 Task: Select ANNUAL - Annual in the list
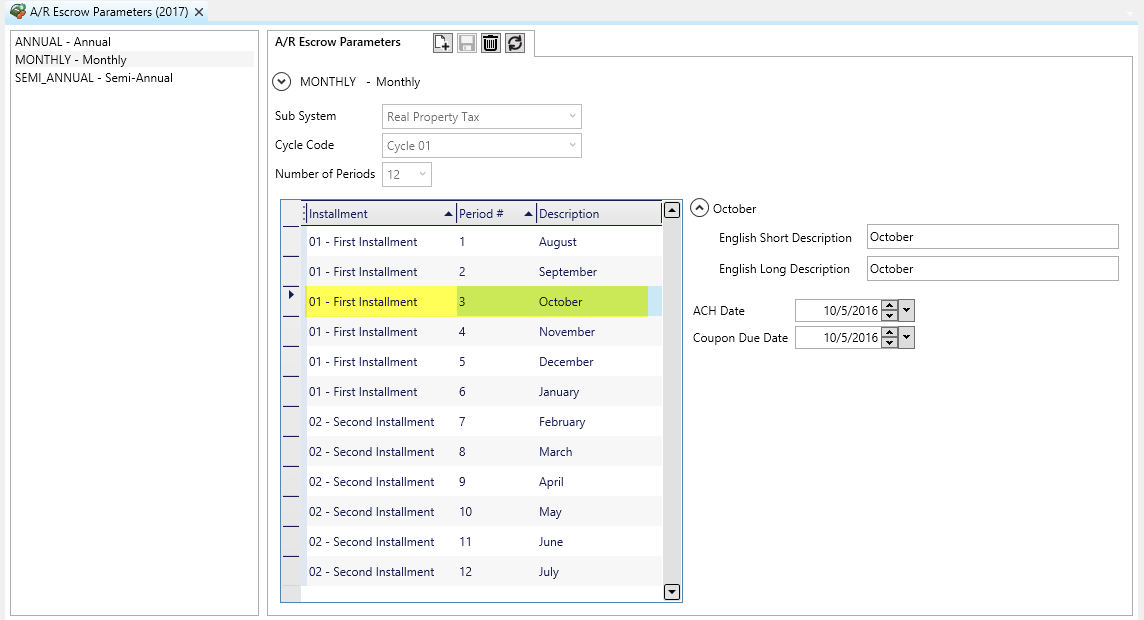pyautogui.click(x=63, y=42)
